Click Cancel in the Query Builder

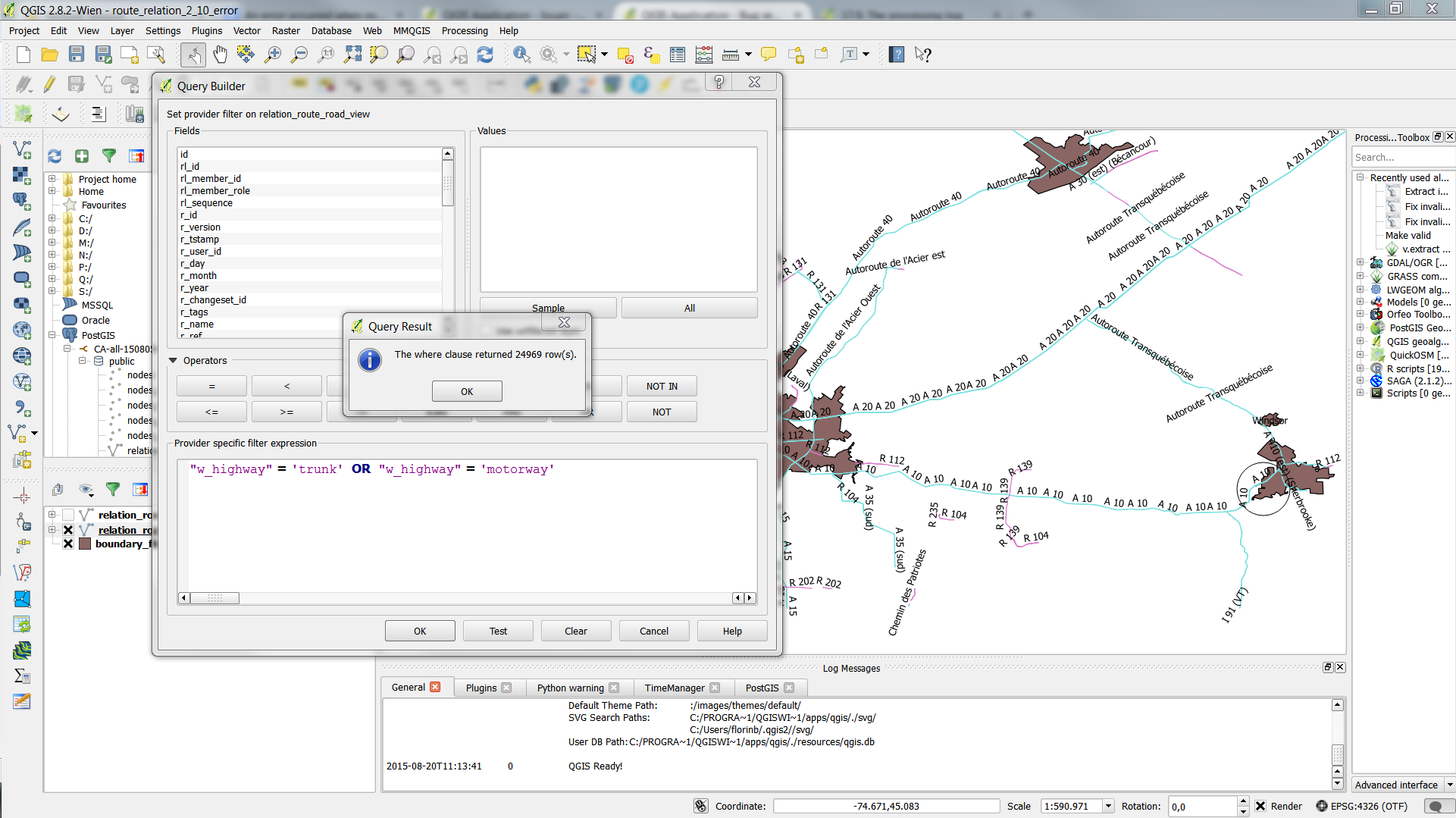(x=654, y=631)
